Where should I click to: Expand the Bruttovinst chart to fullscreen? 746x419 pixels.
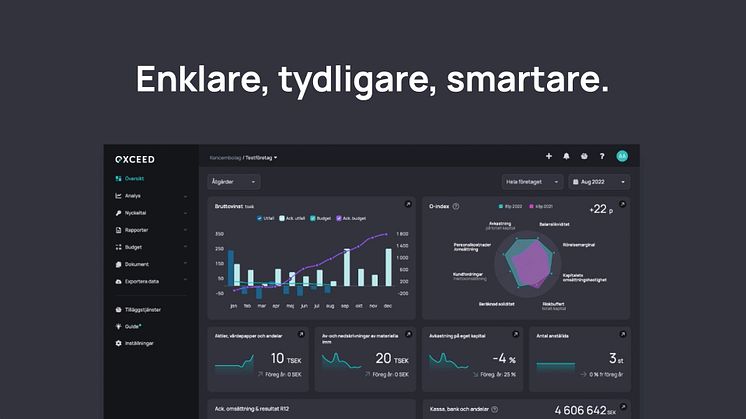click(x=407, y=204)
